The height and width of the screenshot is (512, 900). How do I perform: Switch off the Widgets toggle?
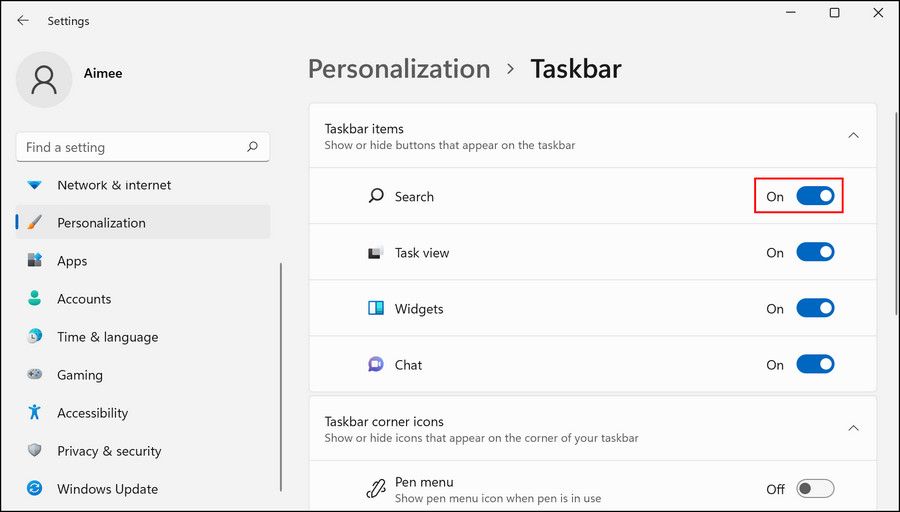tap(815, 309)
